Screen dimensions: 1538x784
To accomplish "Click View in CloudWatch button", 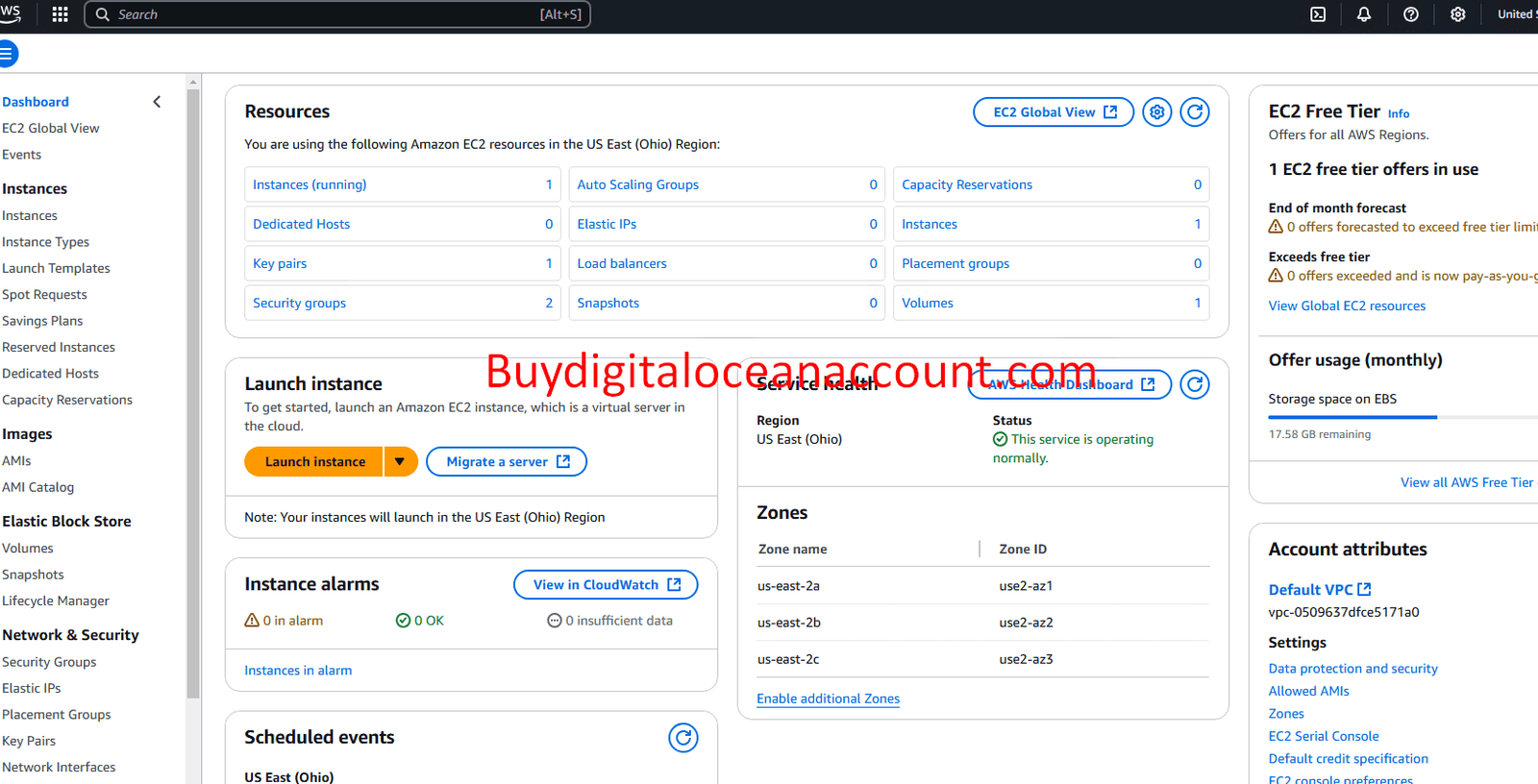I will (606, 584).
